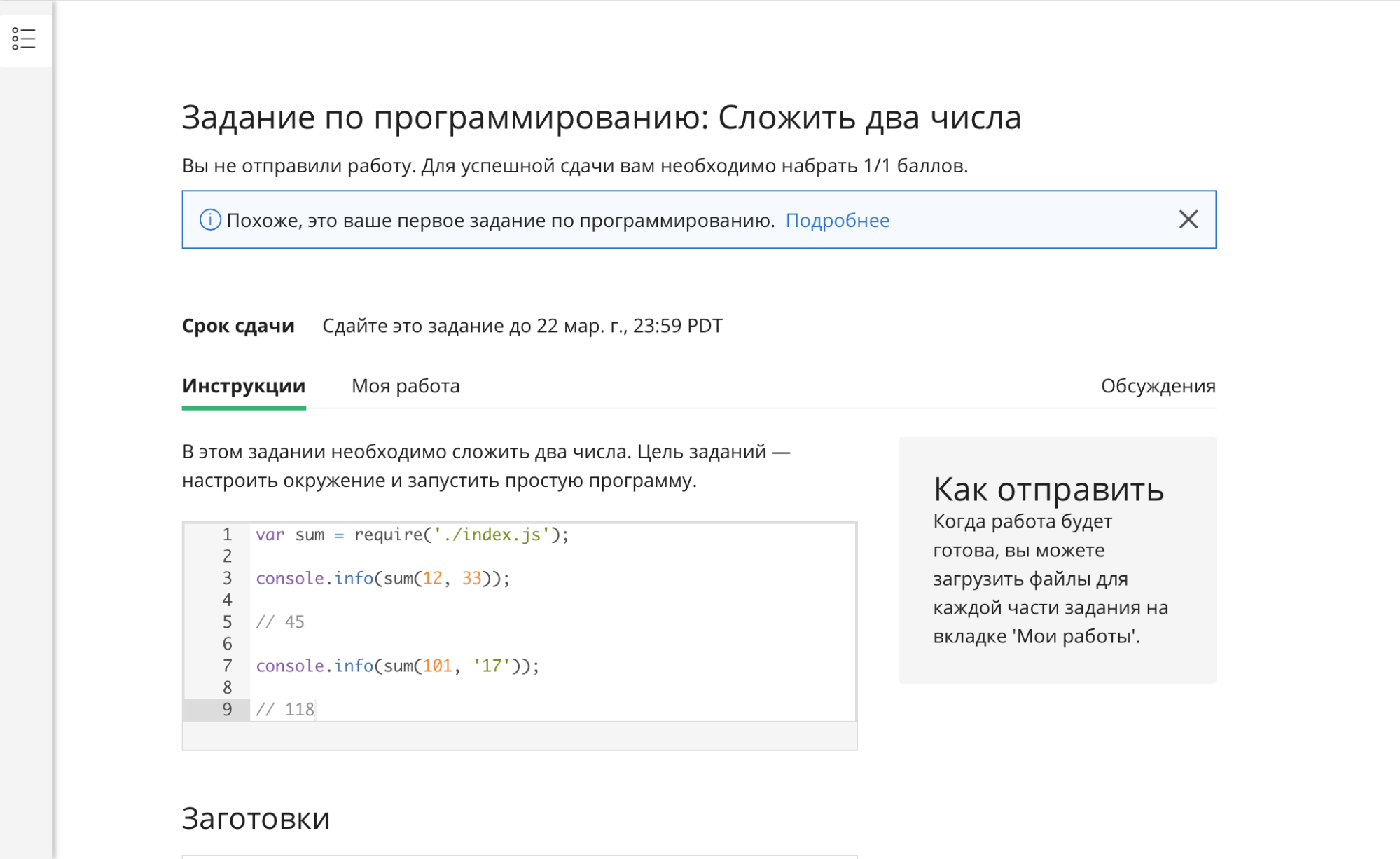This screenshot has height=859, width=1400.
Task: Click the // 45 comment in code
Action: click(280, 621)
